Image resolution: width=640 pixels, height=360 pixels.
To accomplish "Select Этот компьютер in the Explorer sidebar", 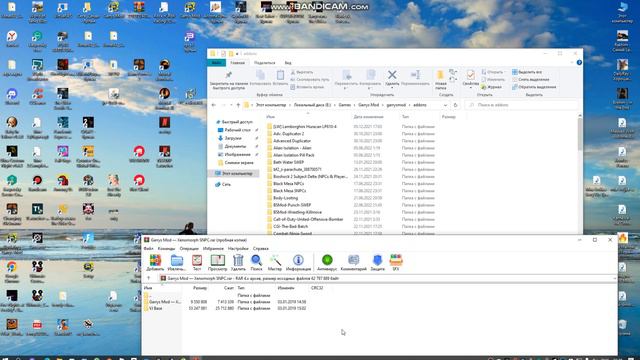I will tap(234, 173).
